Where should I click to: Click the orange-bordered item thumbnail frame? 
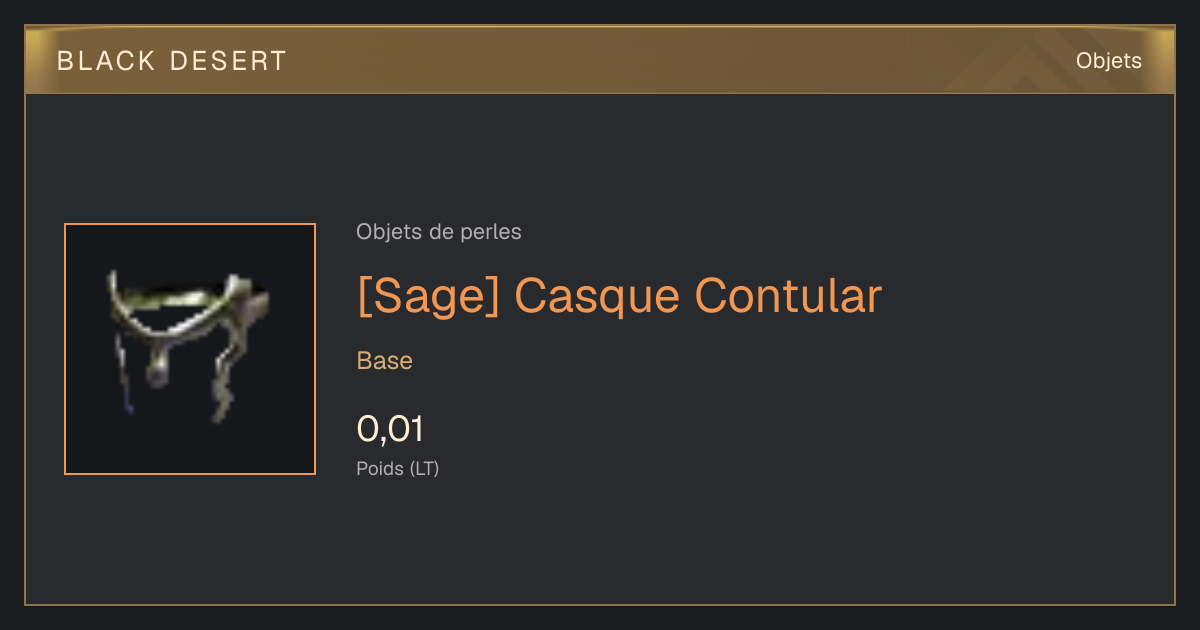[190, 349]
